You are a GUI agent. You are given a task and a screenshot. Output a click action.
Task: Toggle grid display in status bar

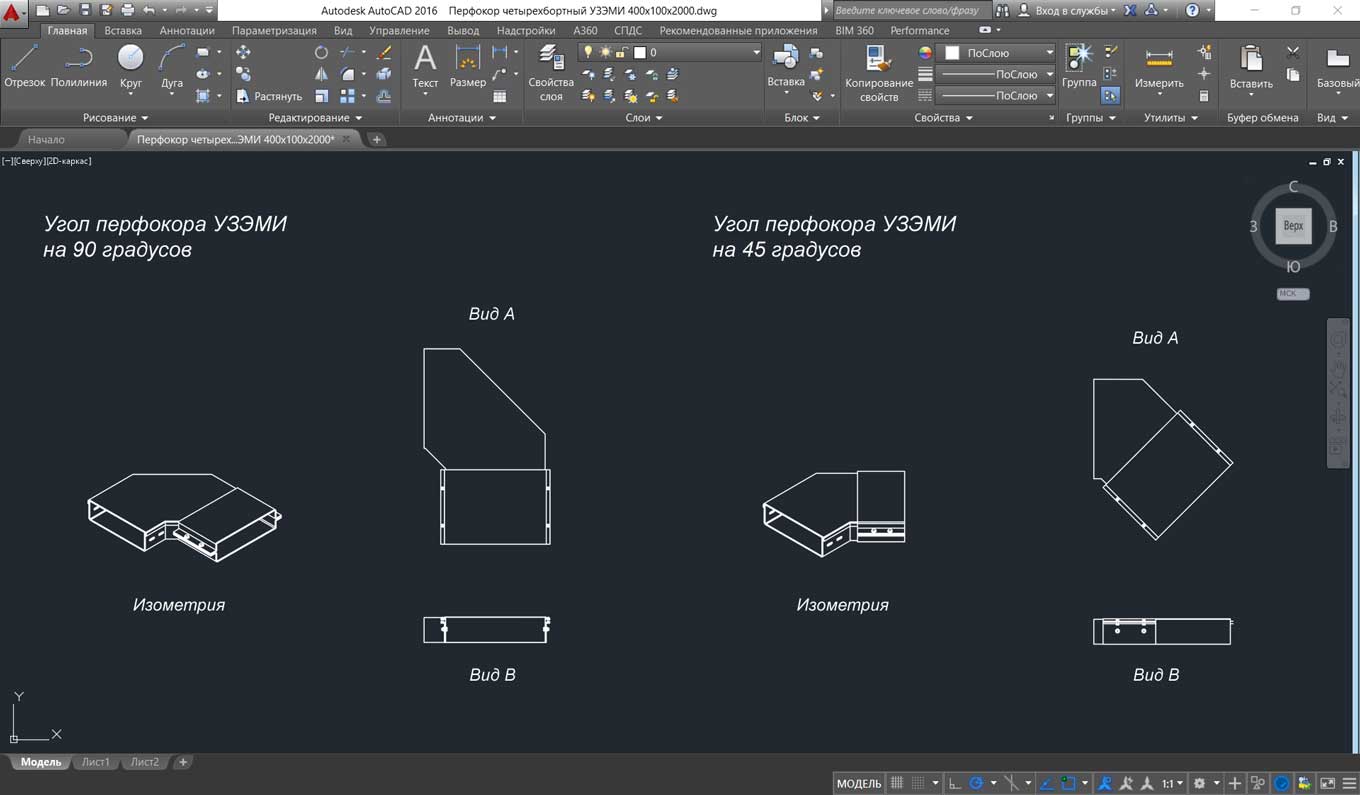coord(897,783)
